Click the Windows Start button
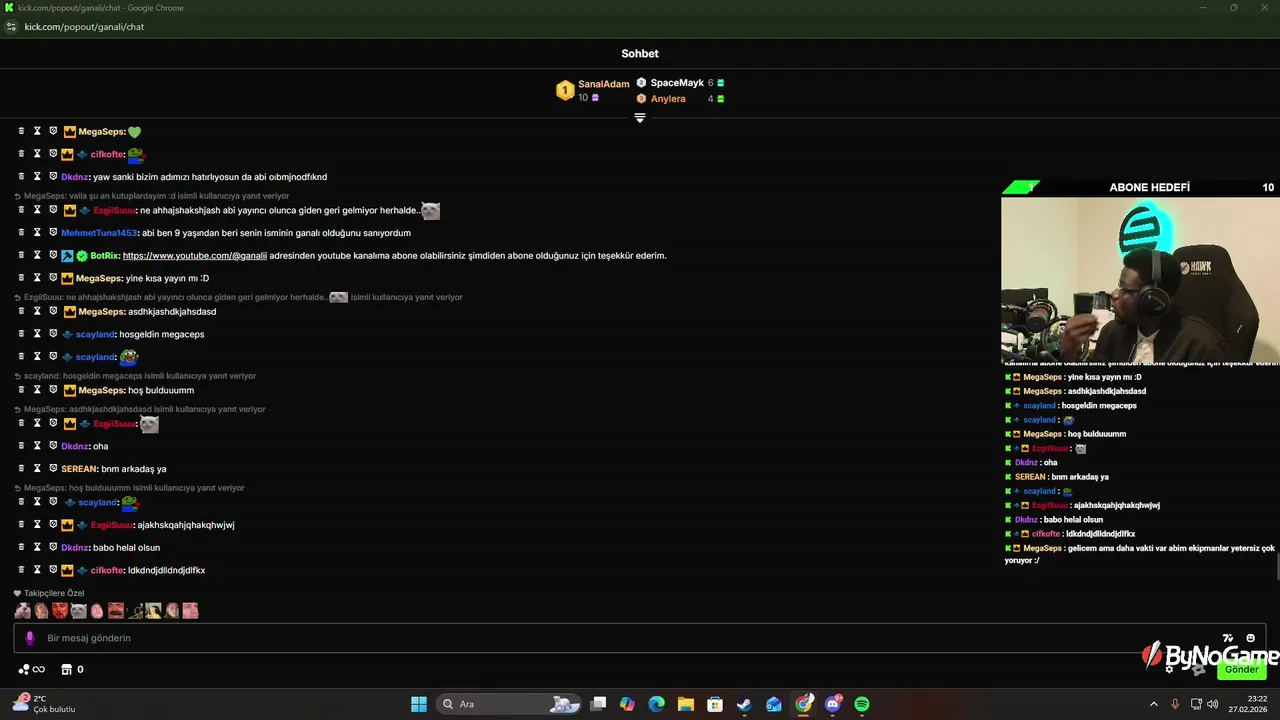The width and height of the screenshot is (1280, 720). 419,704
